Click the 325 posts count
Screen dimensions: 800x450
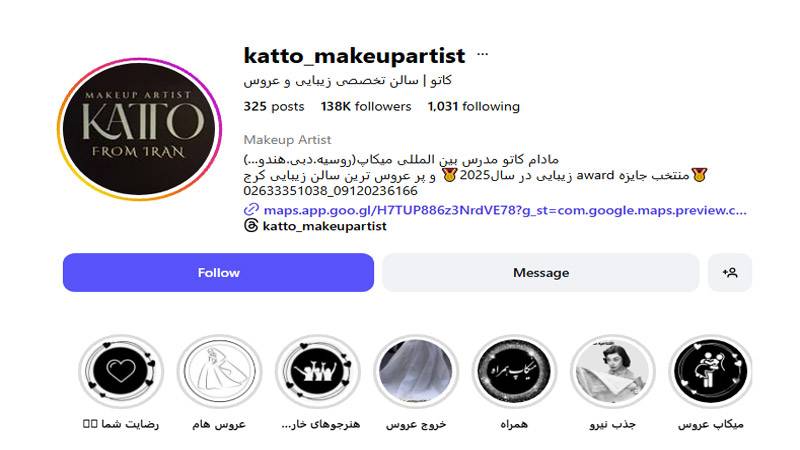point(273,107)
